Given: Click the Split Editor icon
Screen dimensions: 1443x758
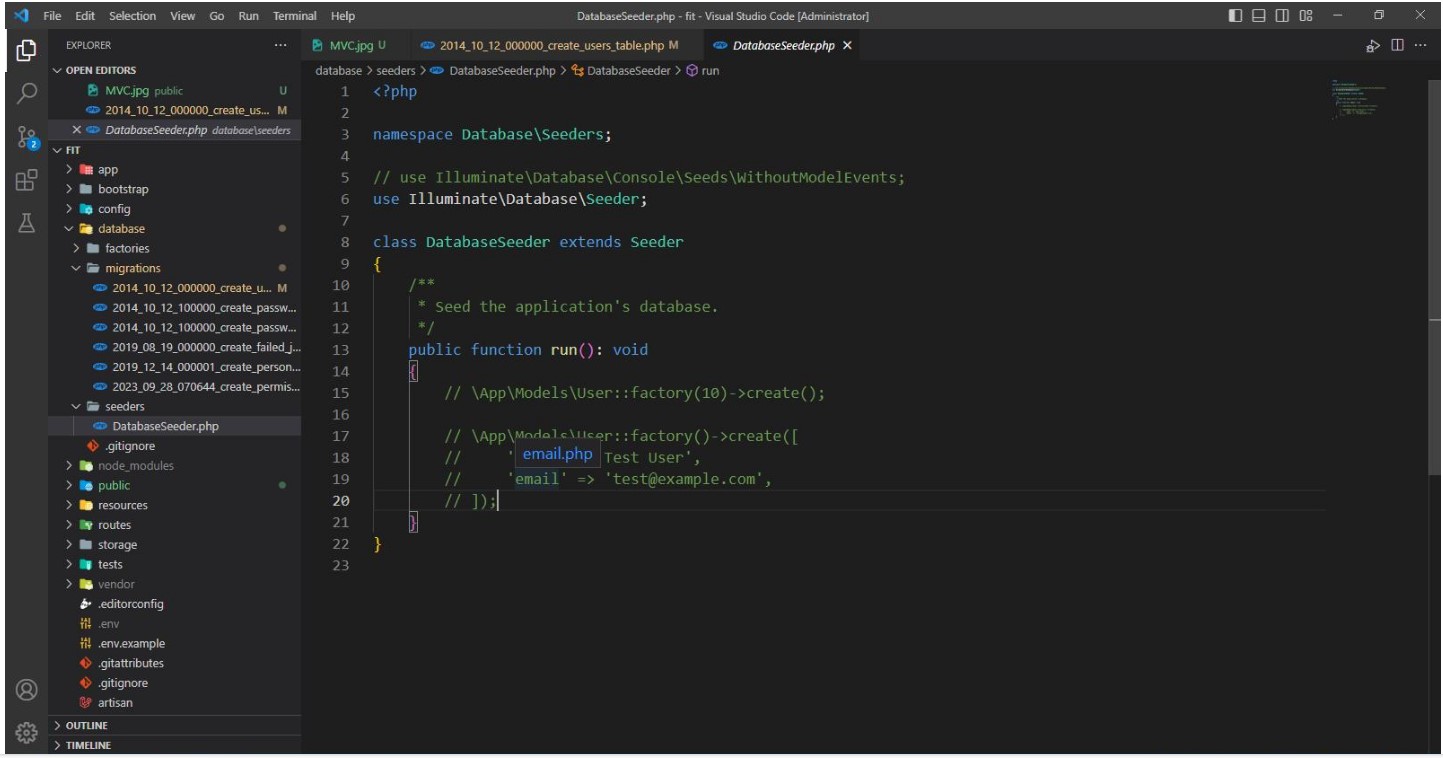Looking at the screenshot, I should (x=1397, y=46).
